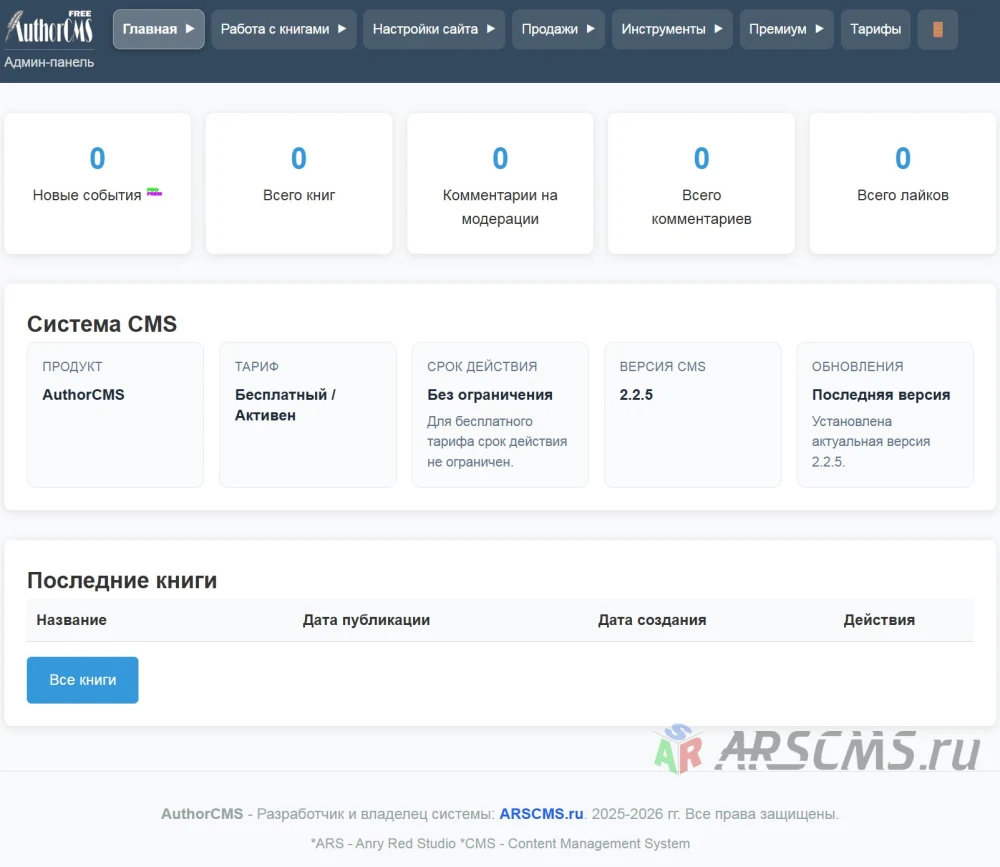This screenshot has width=1000, height=867.
Task: Expand the Инструменты menu
Action: point(672,29)
